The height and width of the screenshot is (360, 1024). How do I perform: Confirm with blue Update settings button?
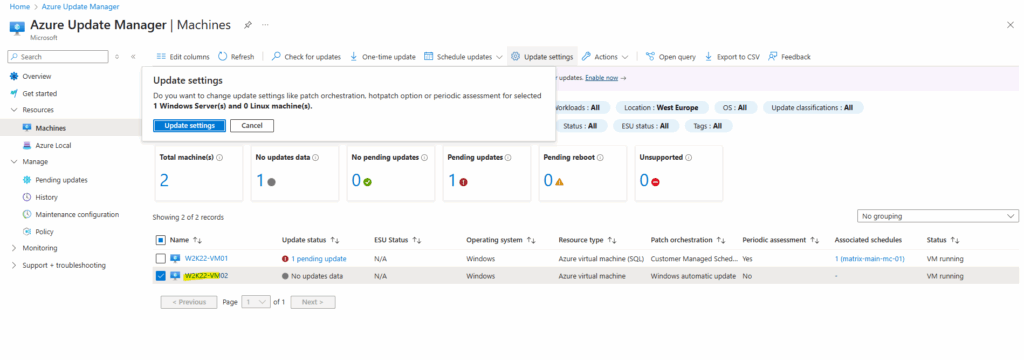coord(189,125)
